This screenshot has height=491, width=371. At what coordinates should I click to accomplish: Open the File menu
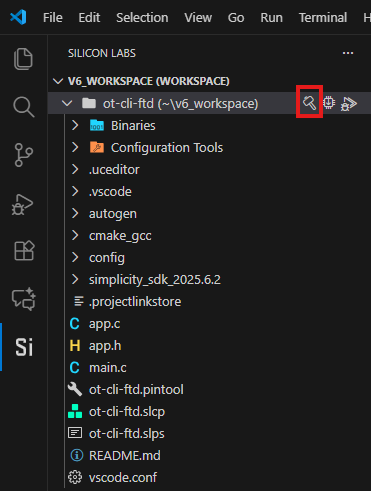pos(53,17)
